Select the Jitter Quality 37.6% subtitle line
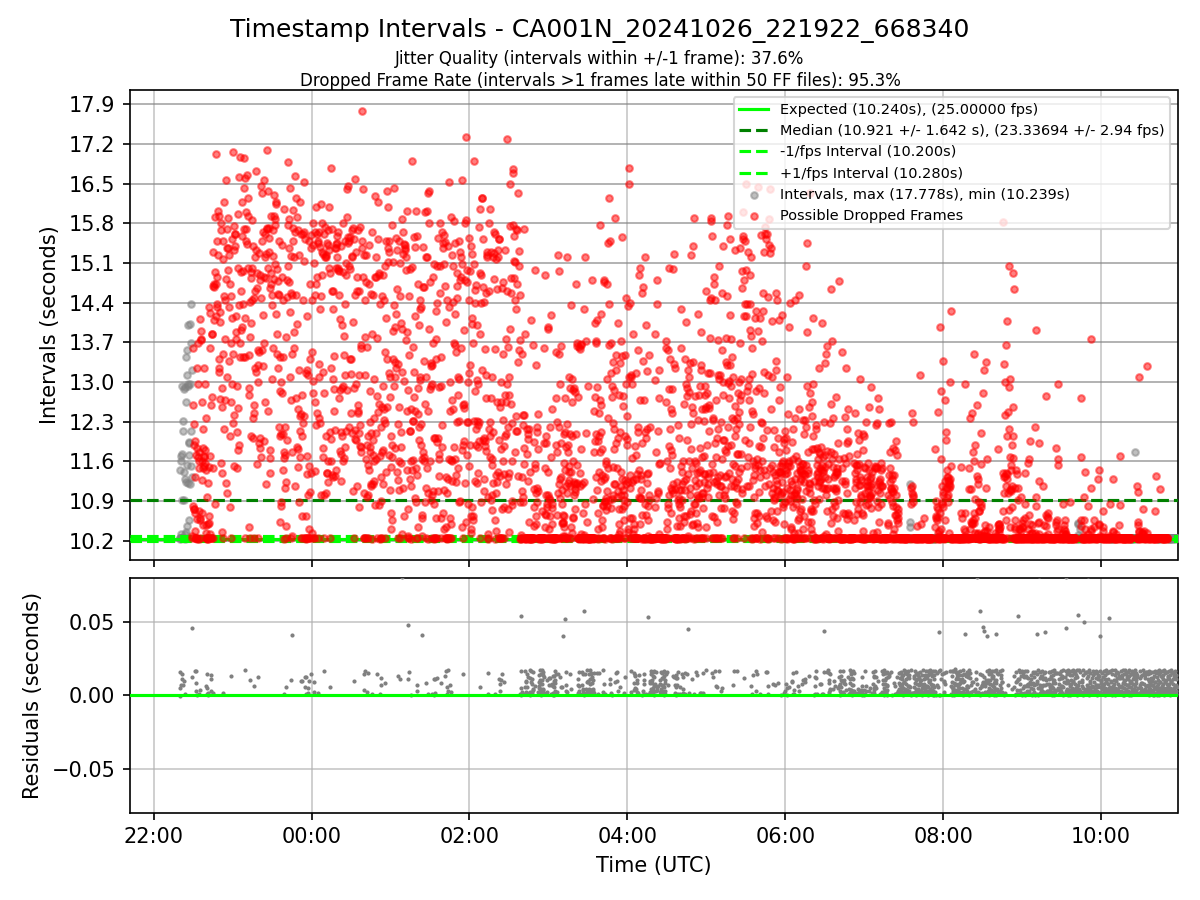This screenshot has width=1200, height=900. click(x=599, y=58)
